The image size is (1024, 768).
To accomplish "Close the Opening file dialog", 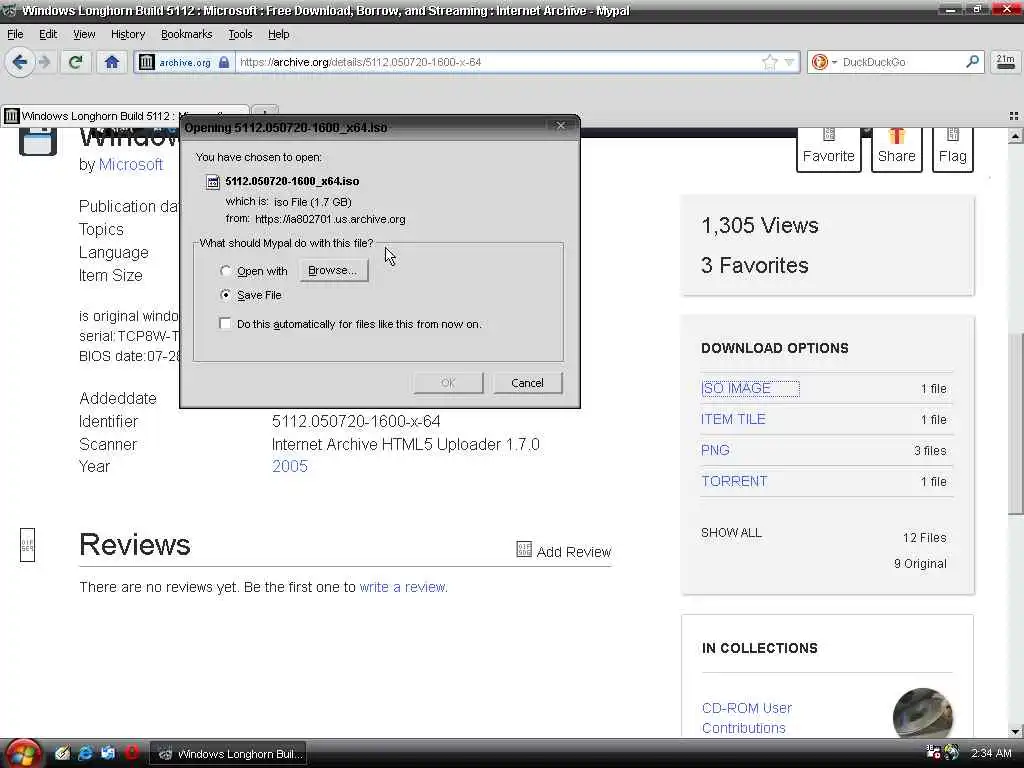I will click(561, 126).
